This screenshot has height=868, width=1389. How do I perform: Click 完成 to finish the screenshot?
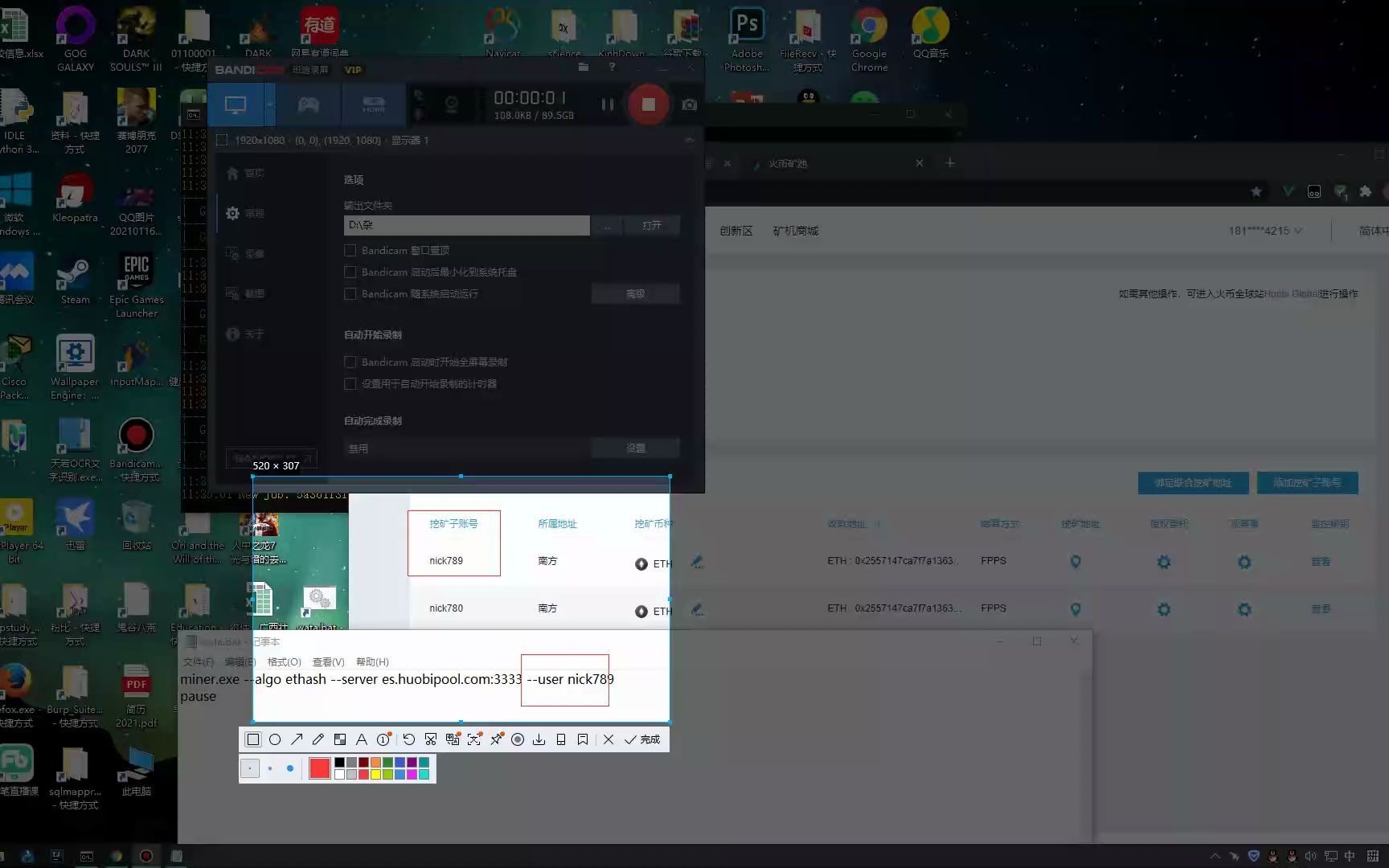point(642,739)
